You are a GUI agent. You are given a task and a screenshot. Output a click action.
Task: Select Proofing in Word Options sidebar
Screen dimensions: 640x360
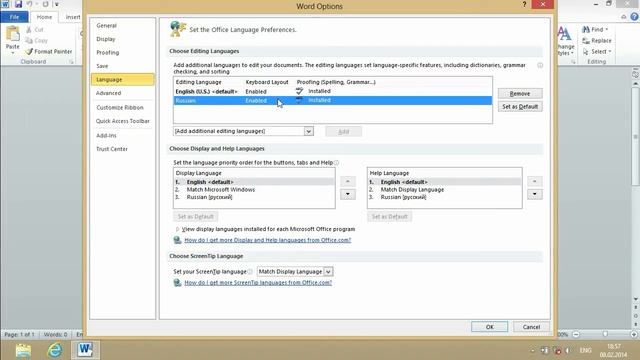122,52
